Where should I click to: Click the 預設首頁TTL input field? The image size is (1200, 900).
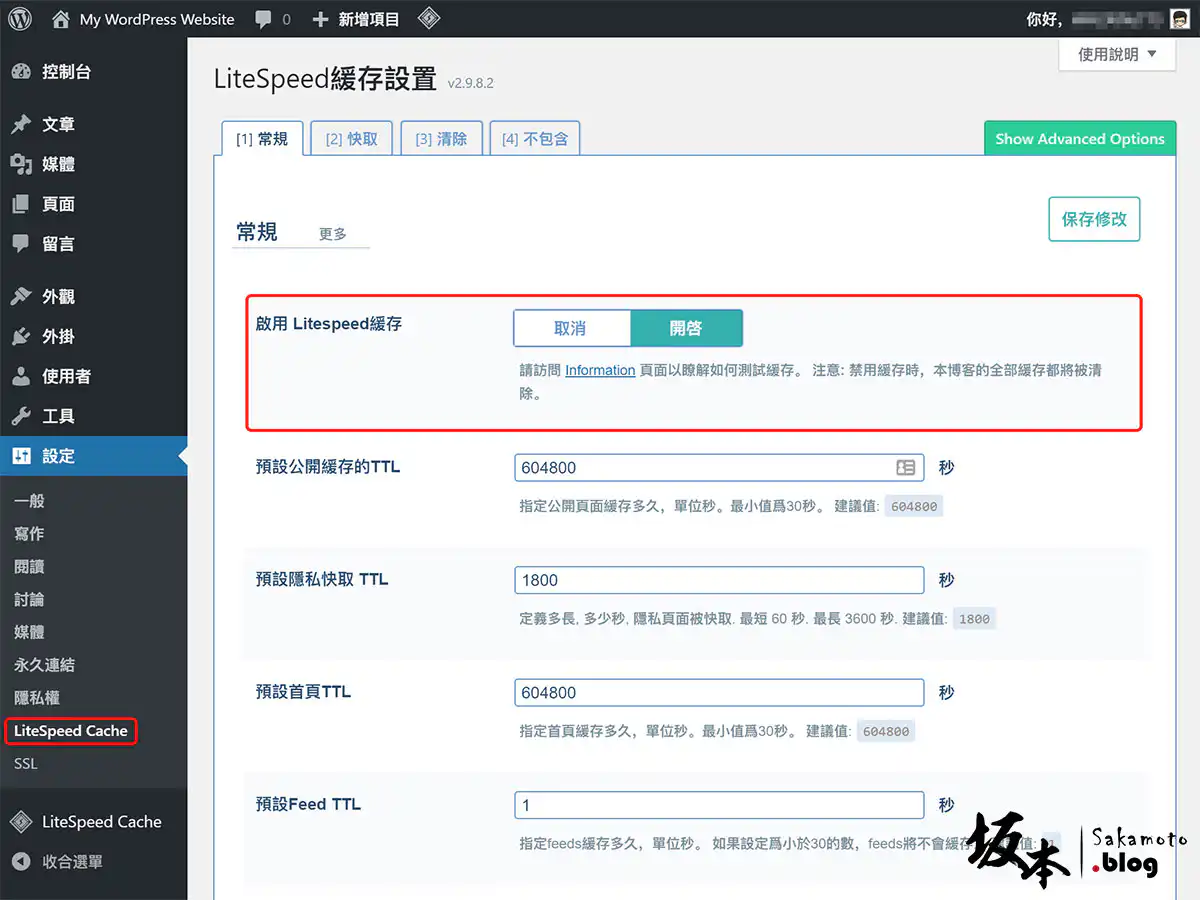pos(719,693)
